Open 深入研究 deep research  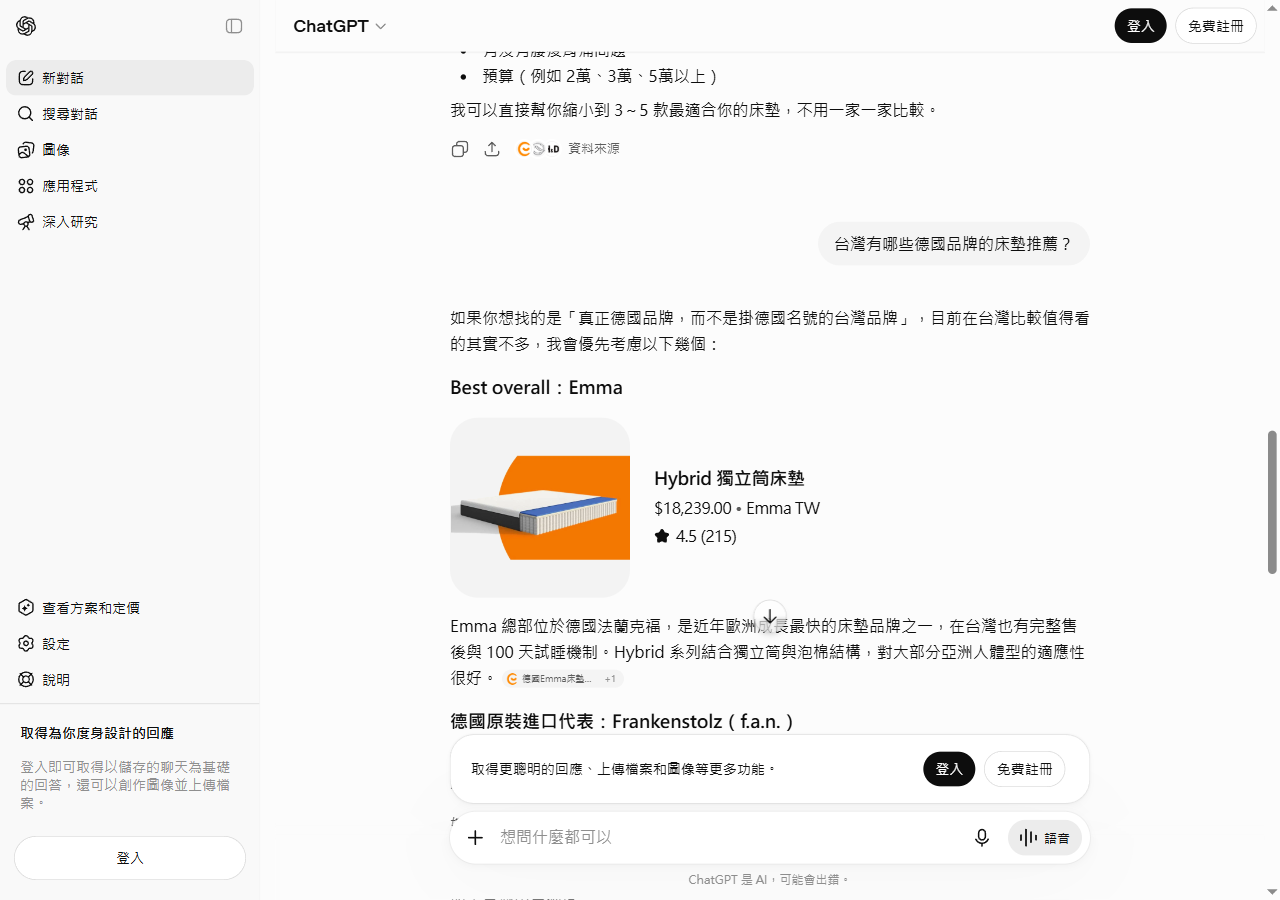[130, 222]
